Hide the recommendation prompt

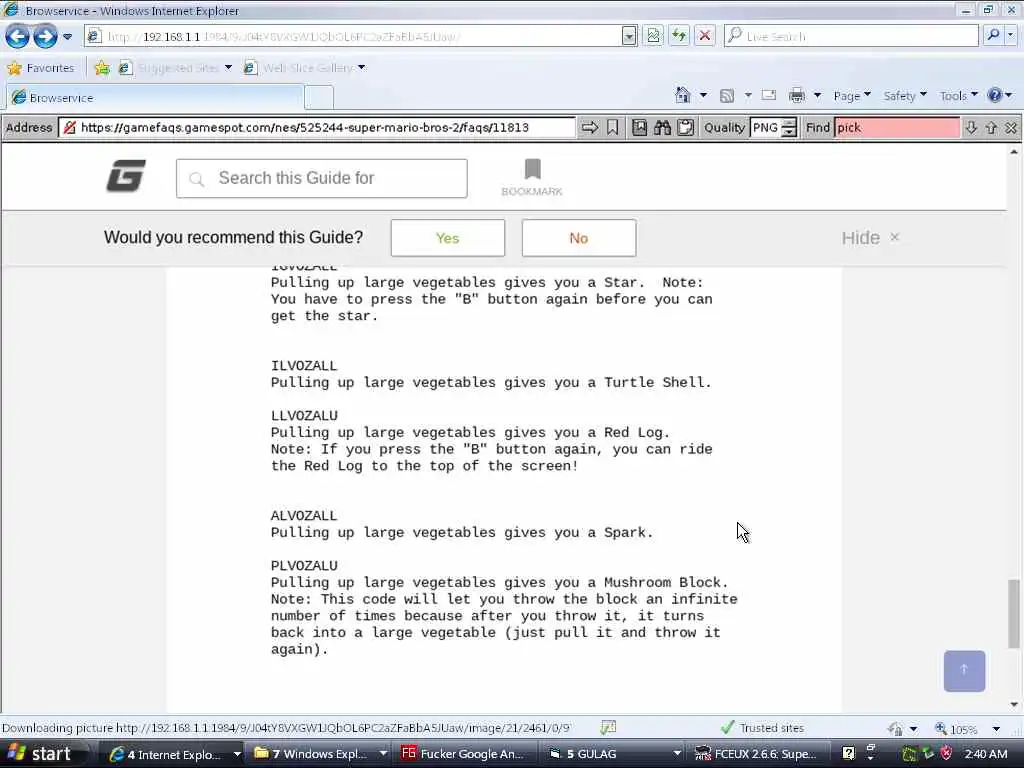[x=871, y=238]
